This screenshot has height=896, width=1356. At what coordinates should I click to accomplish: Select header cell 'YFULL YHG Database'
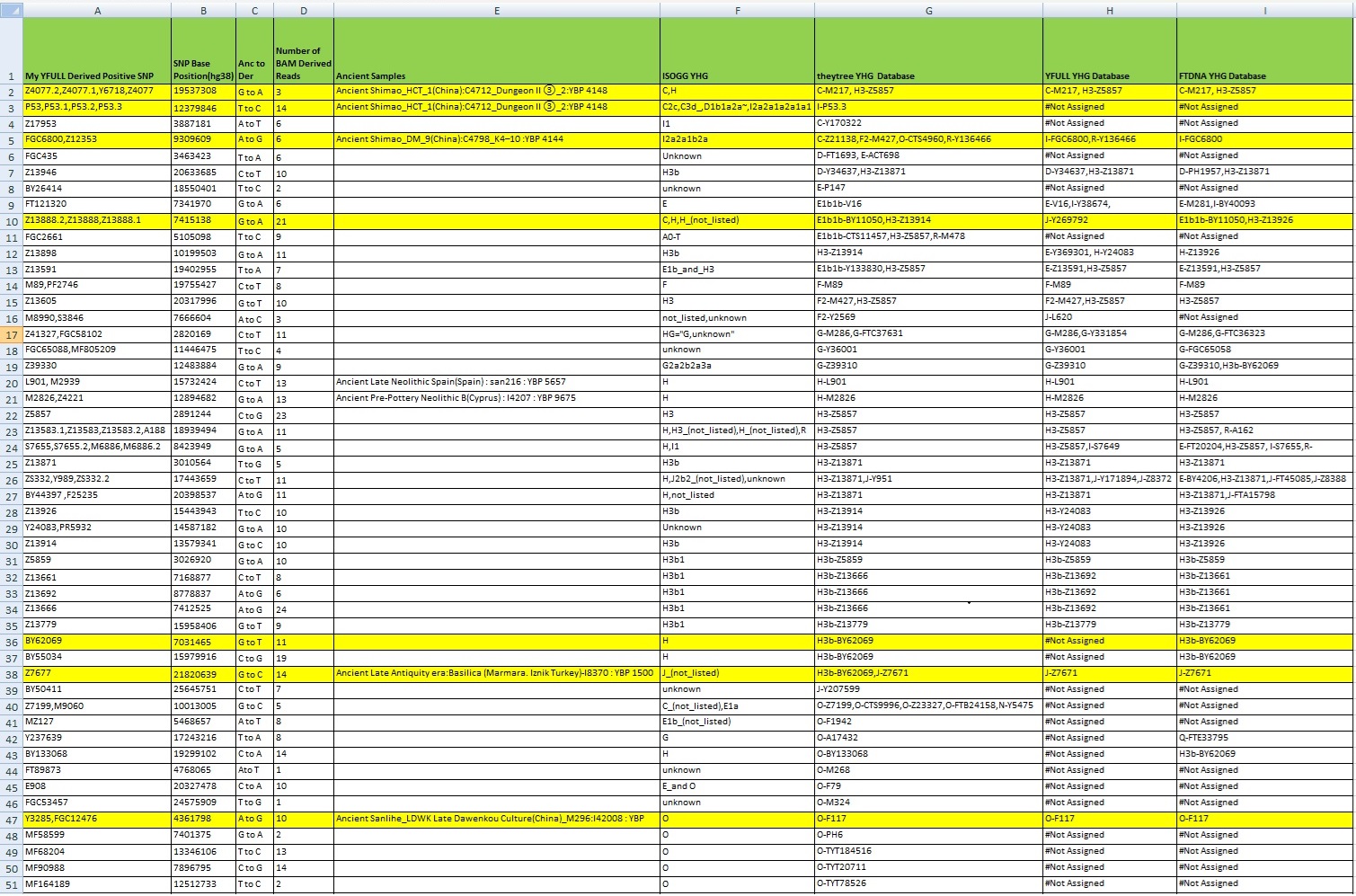(1110, 50)
